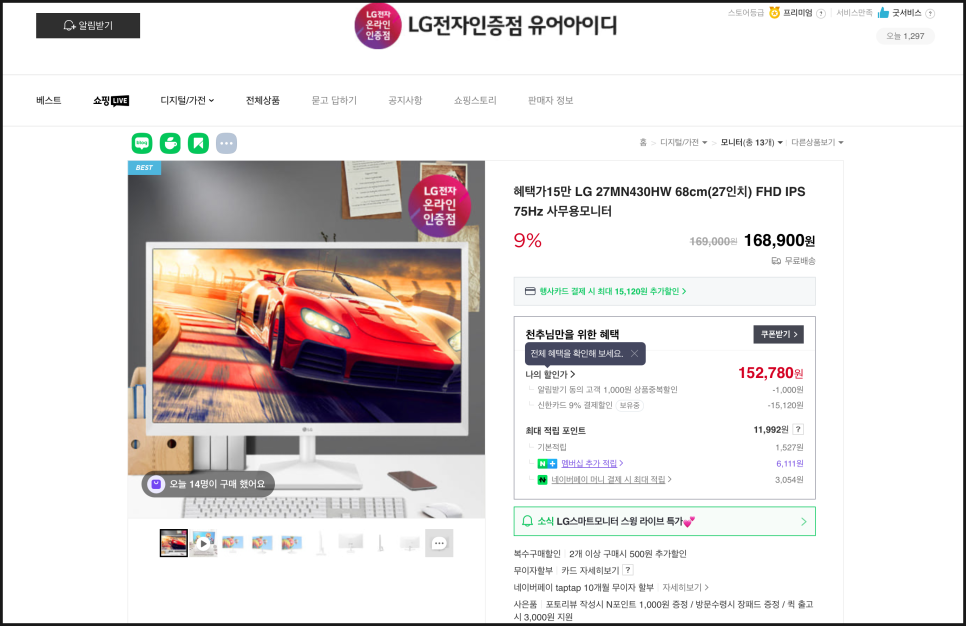
Task: Click the product title 27MN430HW text
Action: click(635, 192)
